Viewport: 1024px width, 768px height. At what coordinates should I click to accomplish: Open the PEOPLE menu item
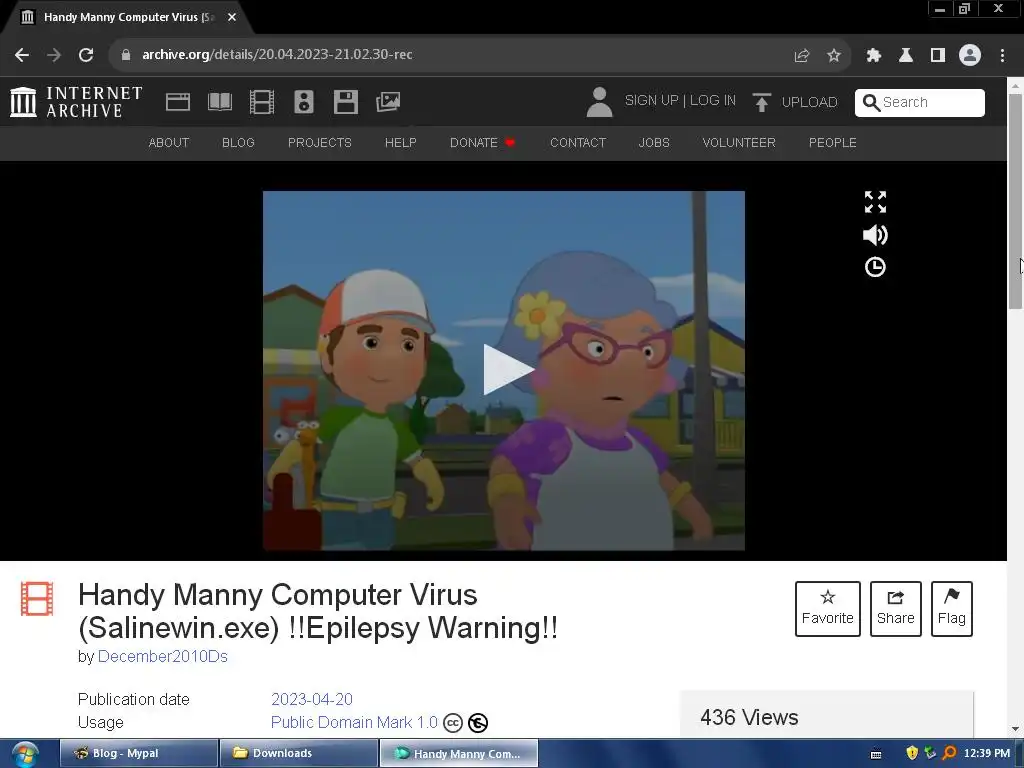pos(833,142)
